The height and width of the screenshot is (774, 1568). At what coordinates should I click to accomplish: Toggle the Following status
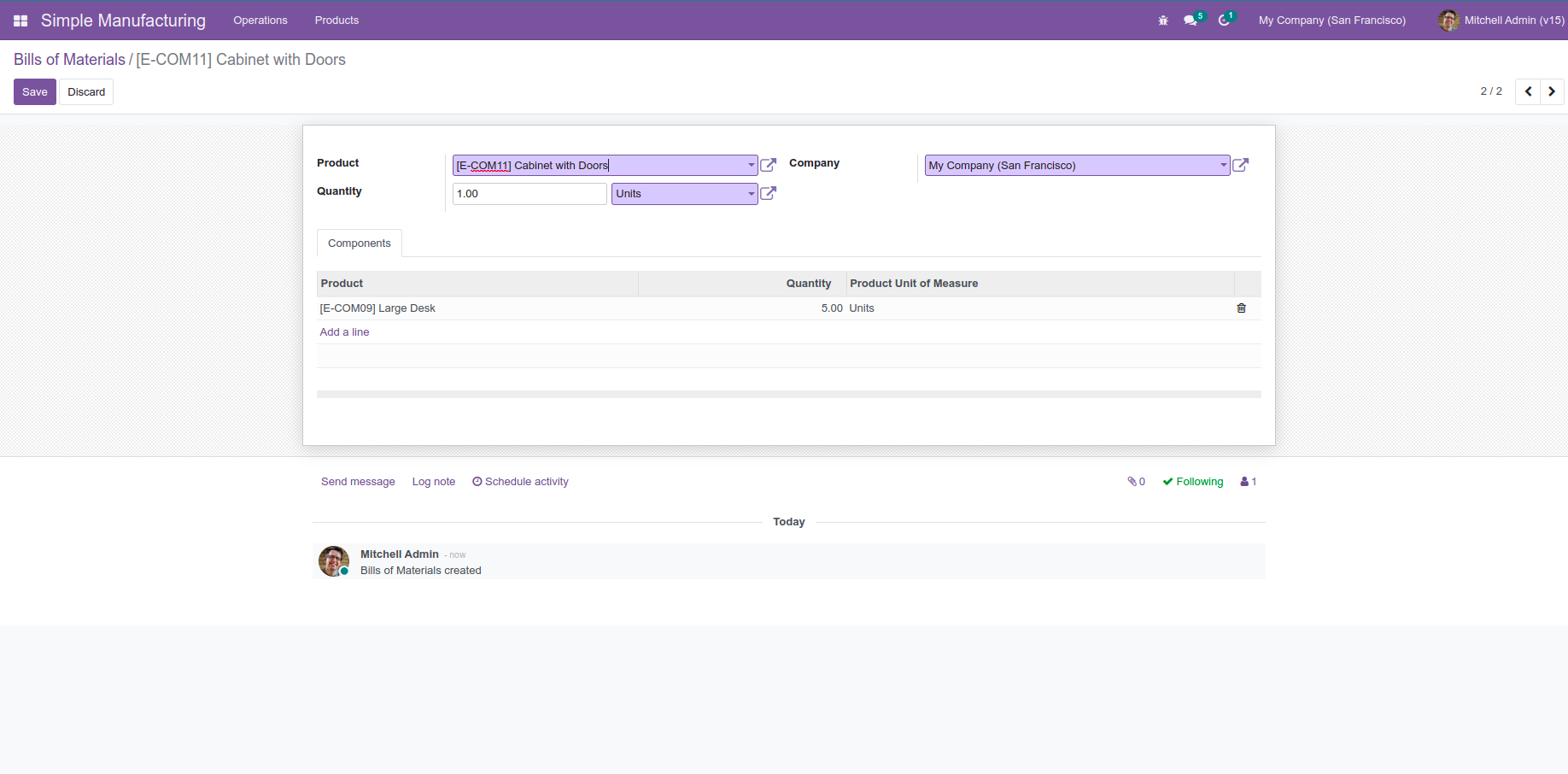click(x=1193, y=482)
